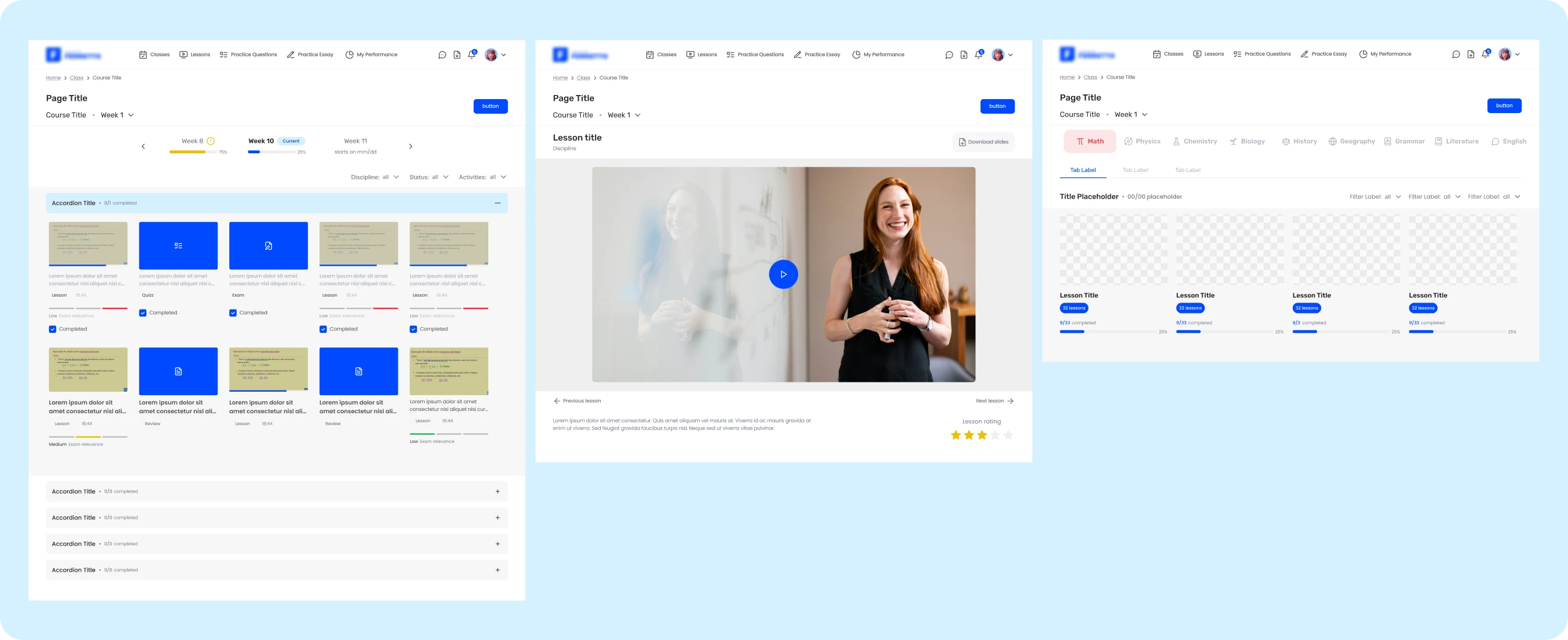Rate the lesson with the fifth star
The height and width of the screenshot is (640, 1568).
point(1008,435)
